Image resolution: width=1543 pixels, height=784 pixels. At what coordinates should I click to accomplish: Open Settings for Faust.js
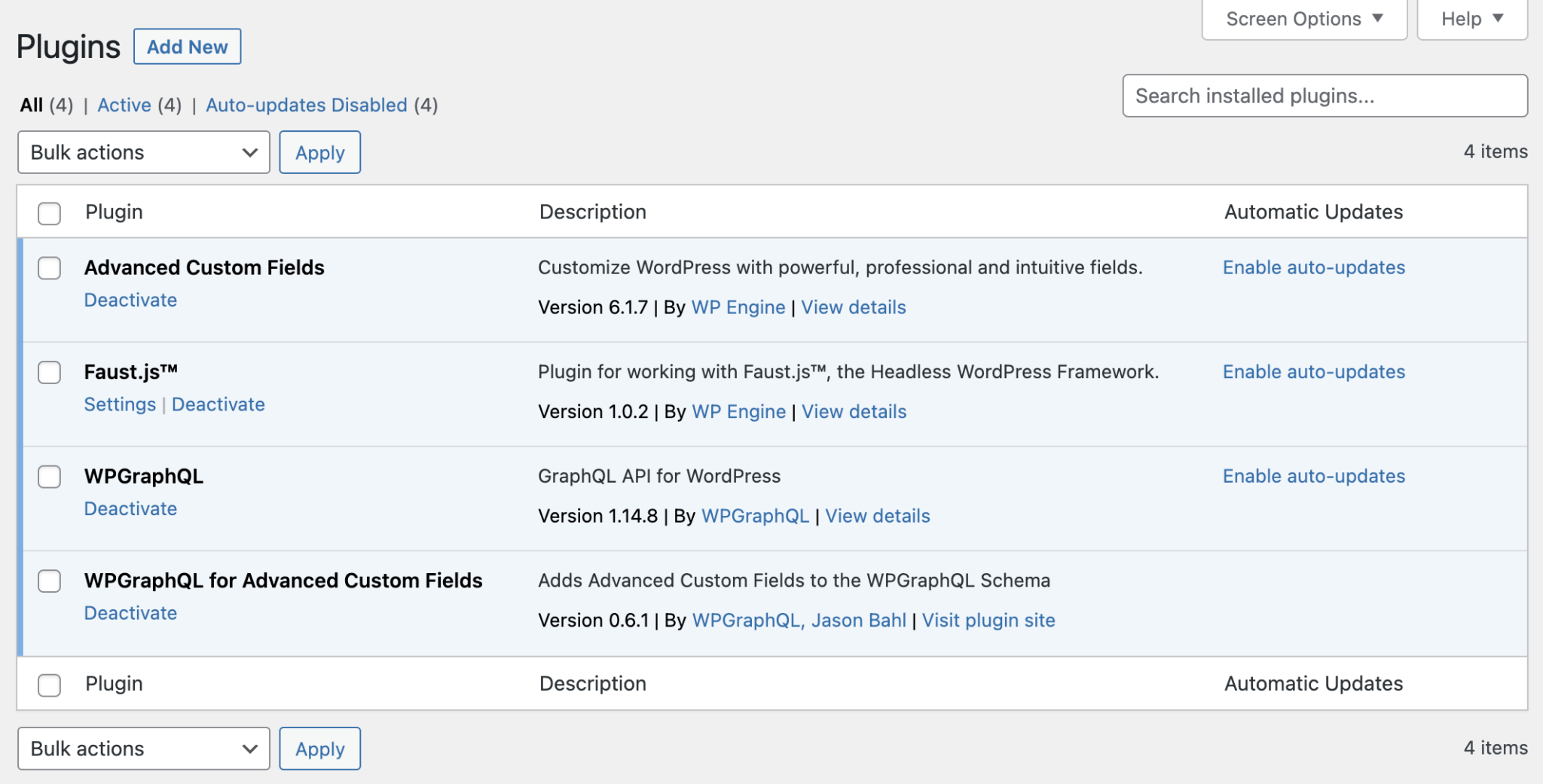[119, 404]
